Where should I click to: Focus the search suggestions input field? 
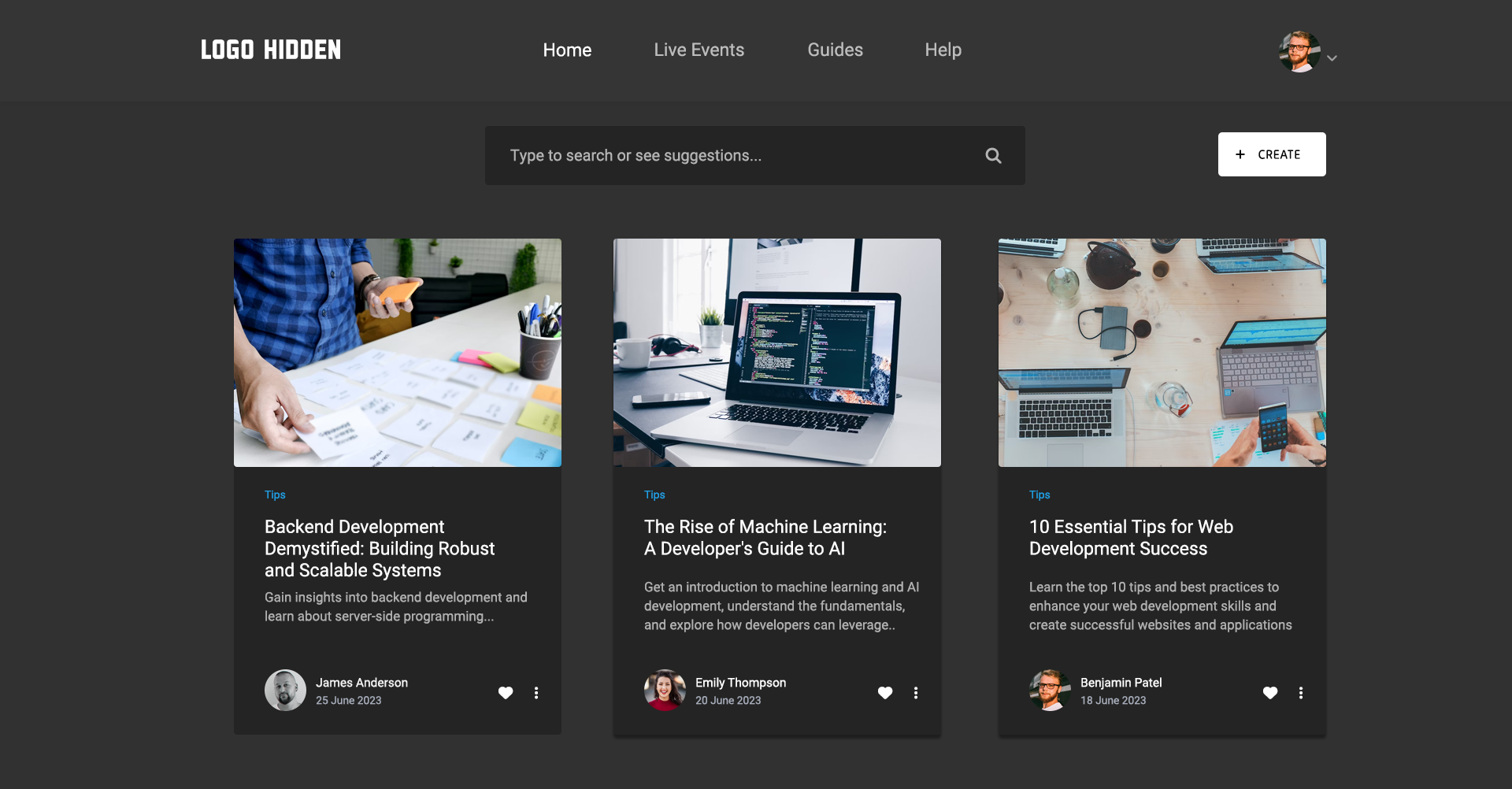point(755,156)
